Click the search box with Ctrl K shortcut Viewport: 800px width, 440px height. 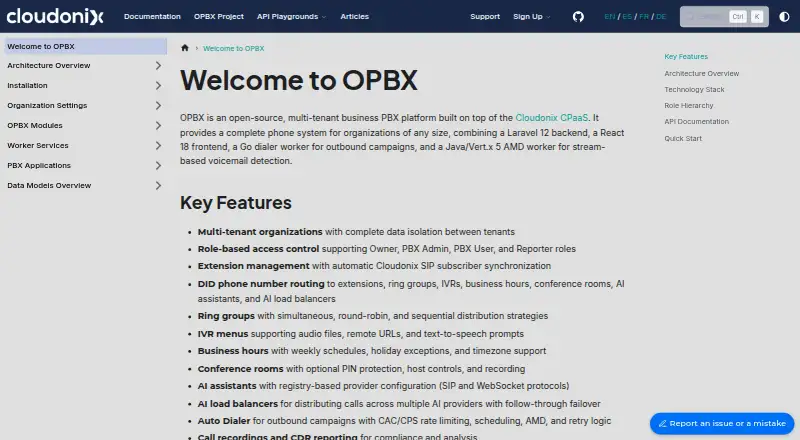pos(724,17)
